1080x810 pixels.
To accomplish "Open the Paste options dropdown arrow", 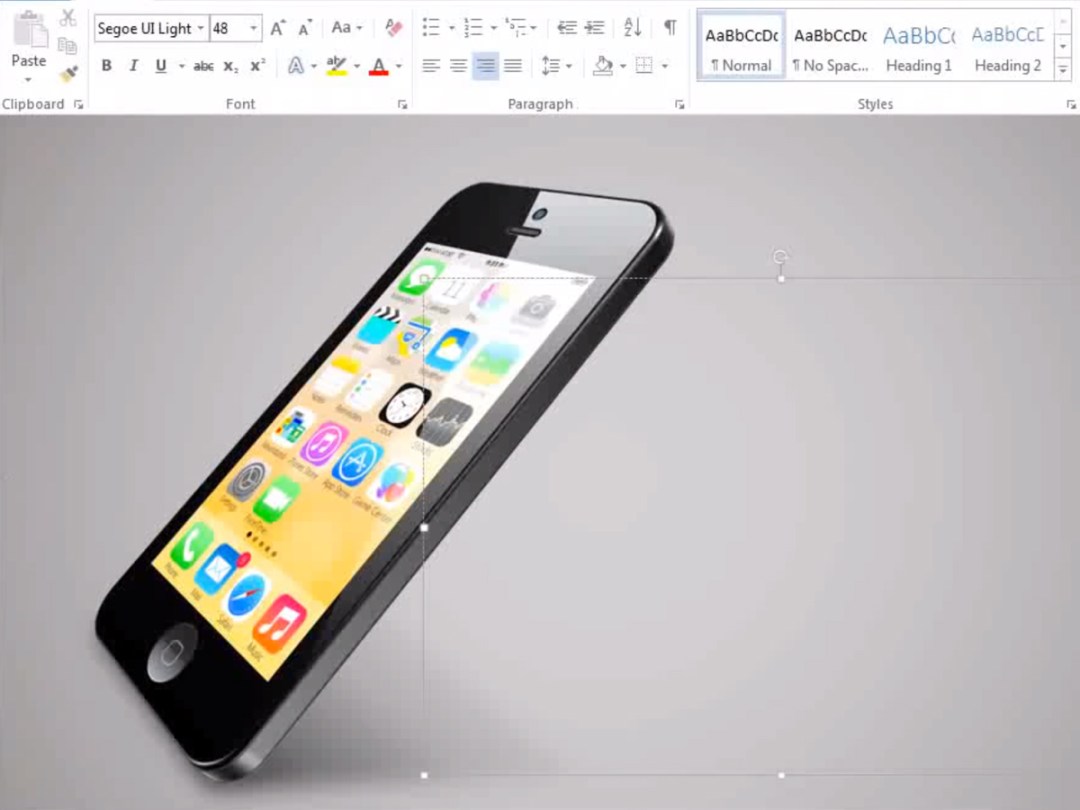I will coord(28,80).
